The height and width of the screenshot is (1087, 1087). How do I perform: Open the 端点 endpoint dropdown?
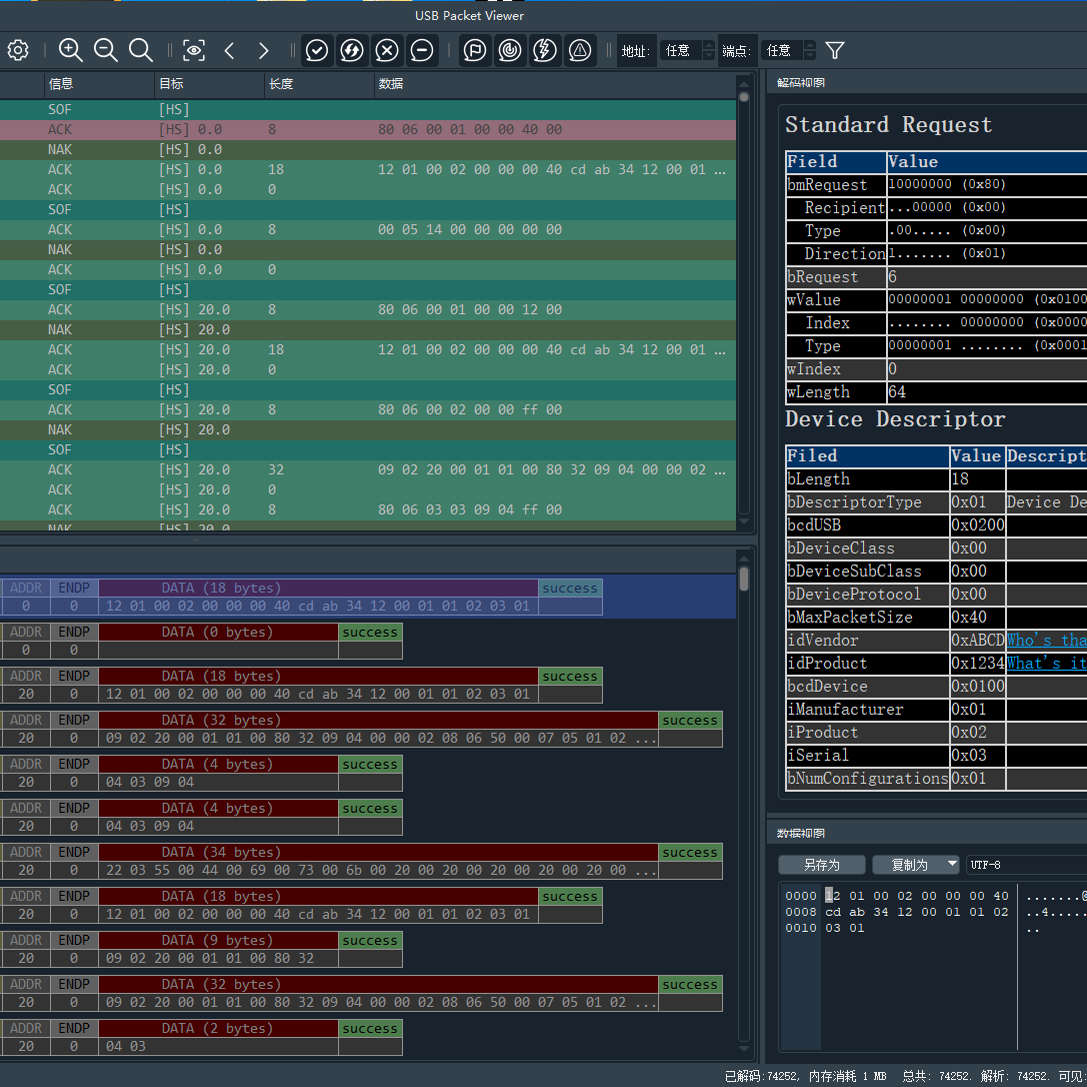tap(787, 50)
